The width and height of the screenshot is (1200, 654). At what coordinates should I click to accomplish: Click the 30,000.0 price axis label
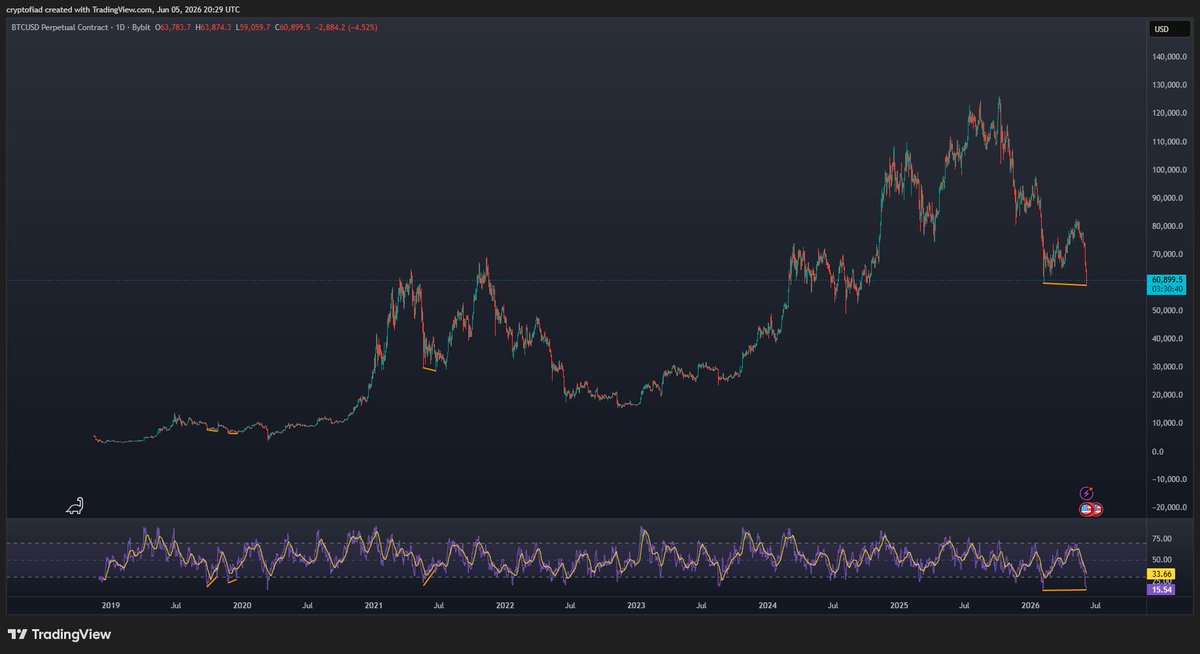1169,367
